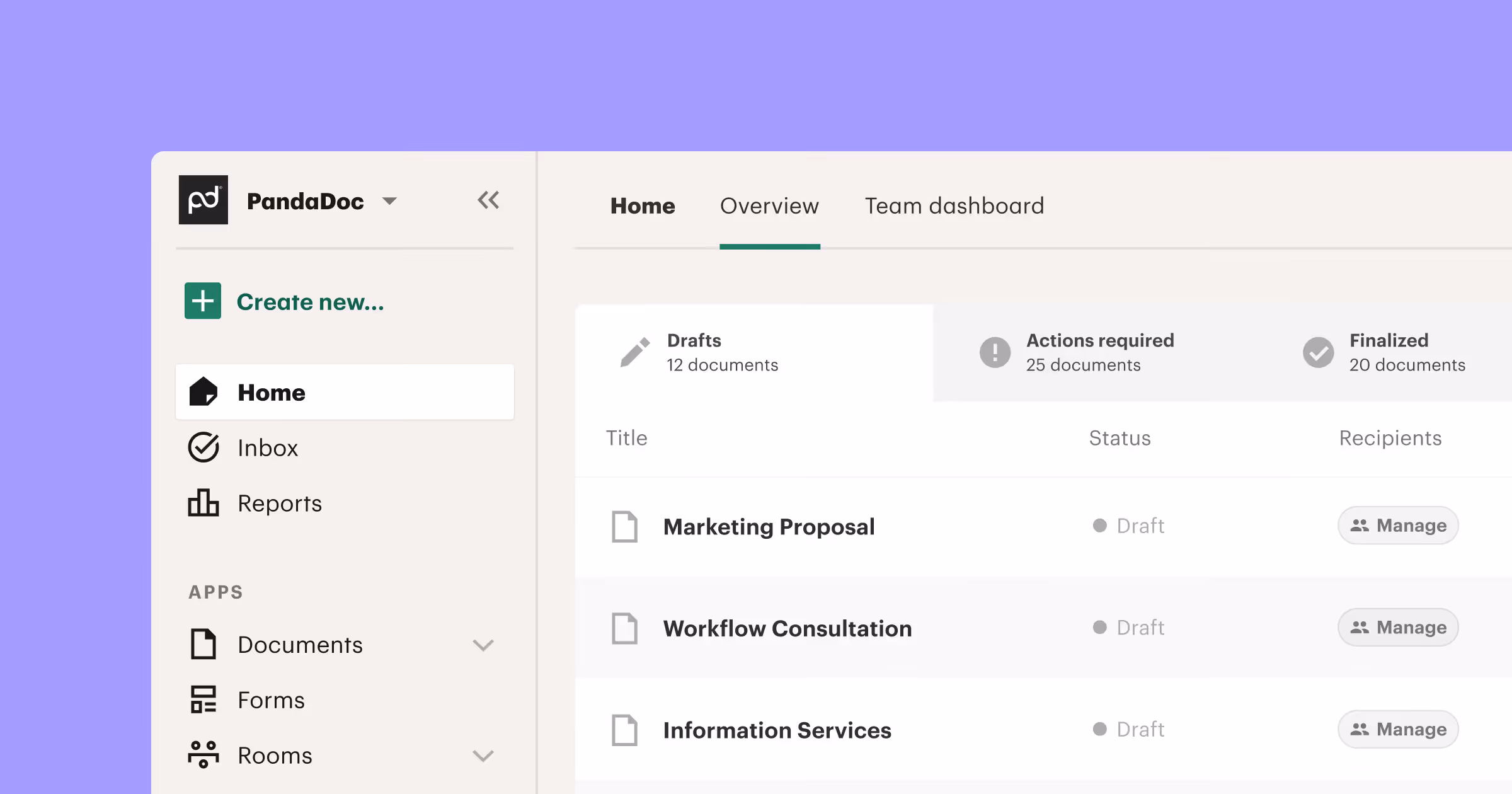
Task: Open Inbox from the sidebar icon
Action: tap(203, 447)
